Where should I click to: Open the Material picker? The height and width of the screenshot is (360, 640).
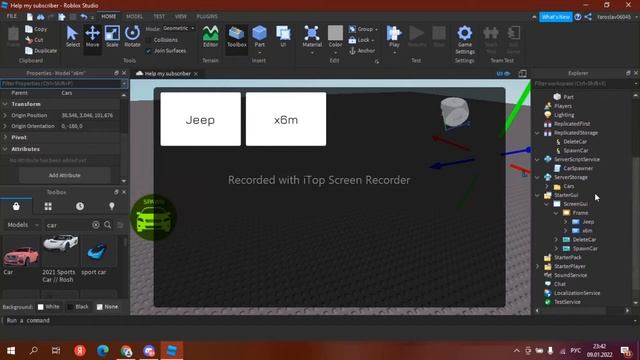point(312,36)
